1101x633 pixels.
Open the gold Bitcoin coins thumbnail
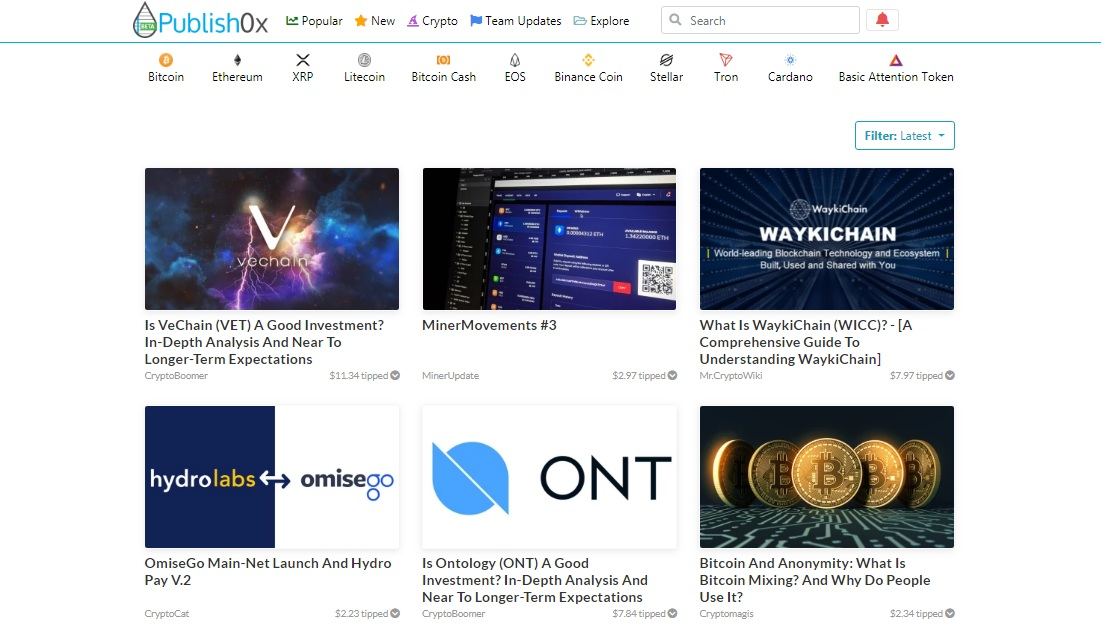click(x=826, y=477)
